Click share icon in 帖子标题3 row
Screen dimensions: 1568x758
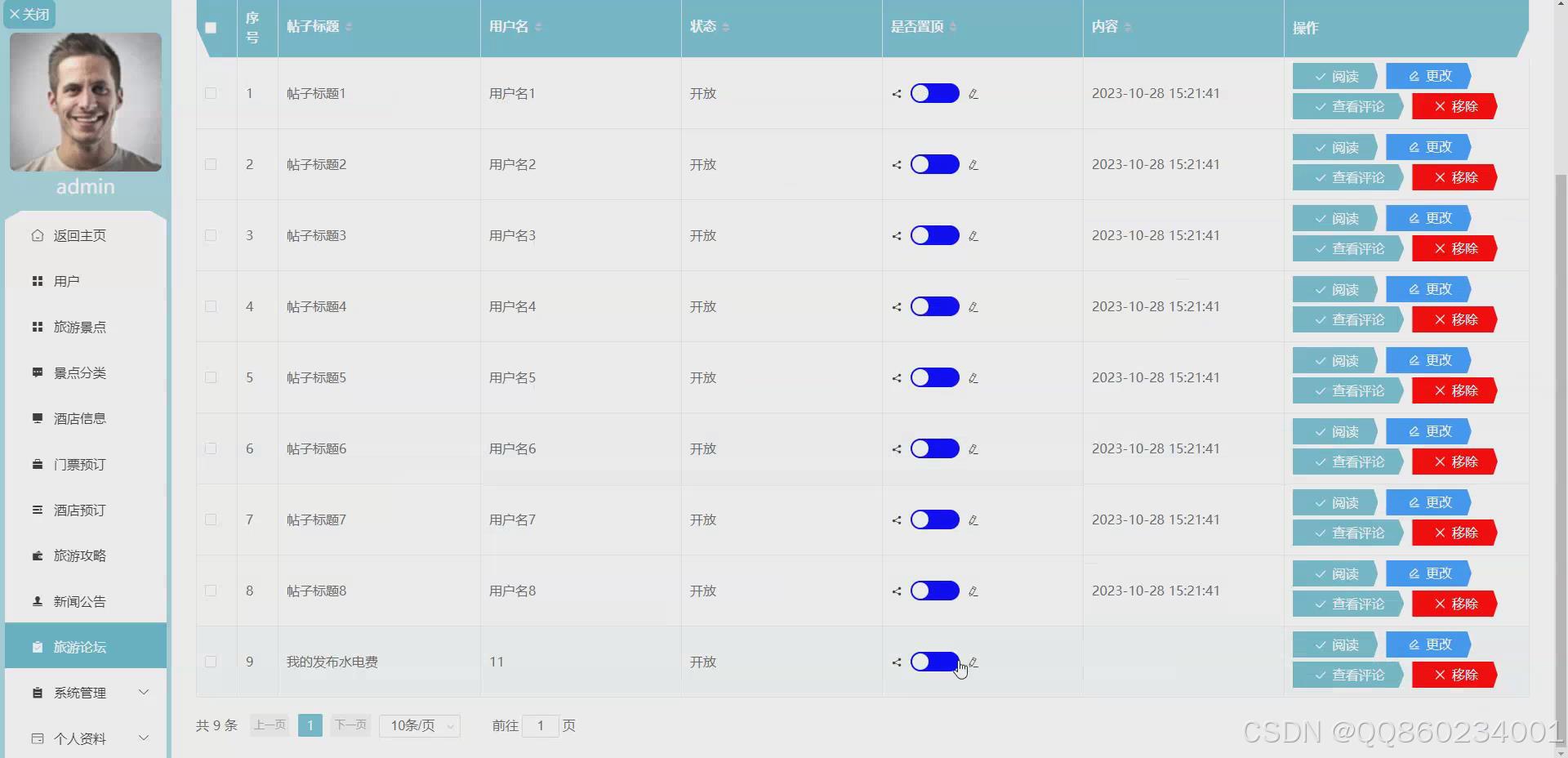(x=897, y=236)
